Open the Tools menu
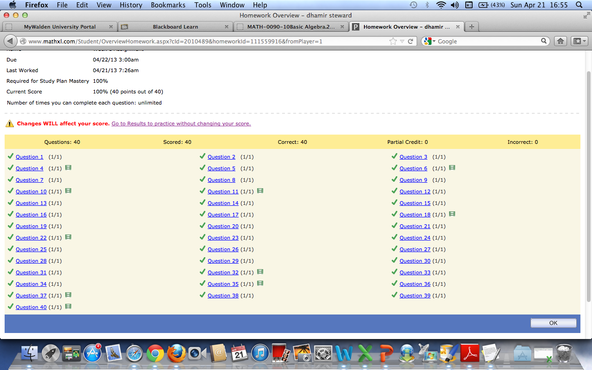The image size is (592, 370). pyautogui.click(x=203, y=5)
